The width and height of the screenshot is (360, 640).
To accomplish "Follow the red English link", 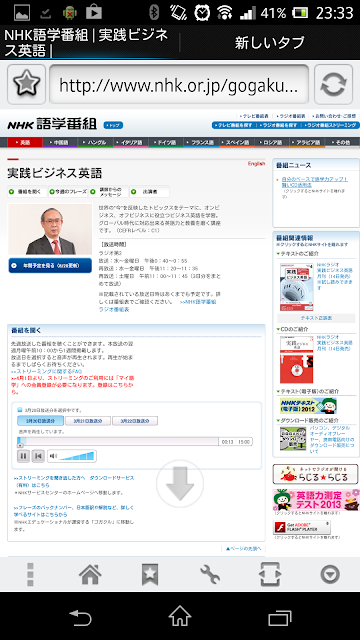I will 256,164.
